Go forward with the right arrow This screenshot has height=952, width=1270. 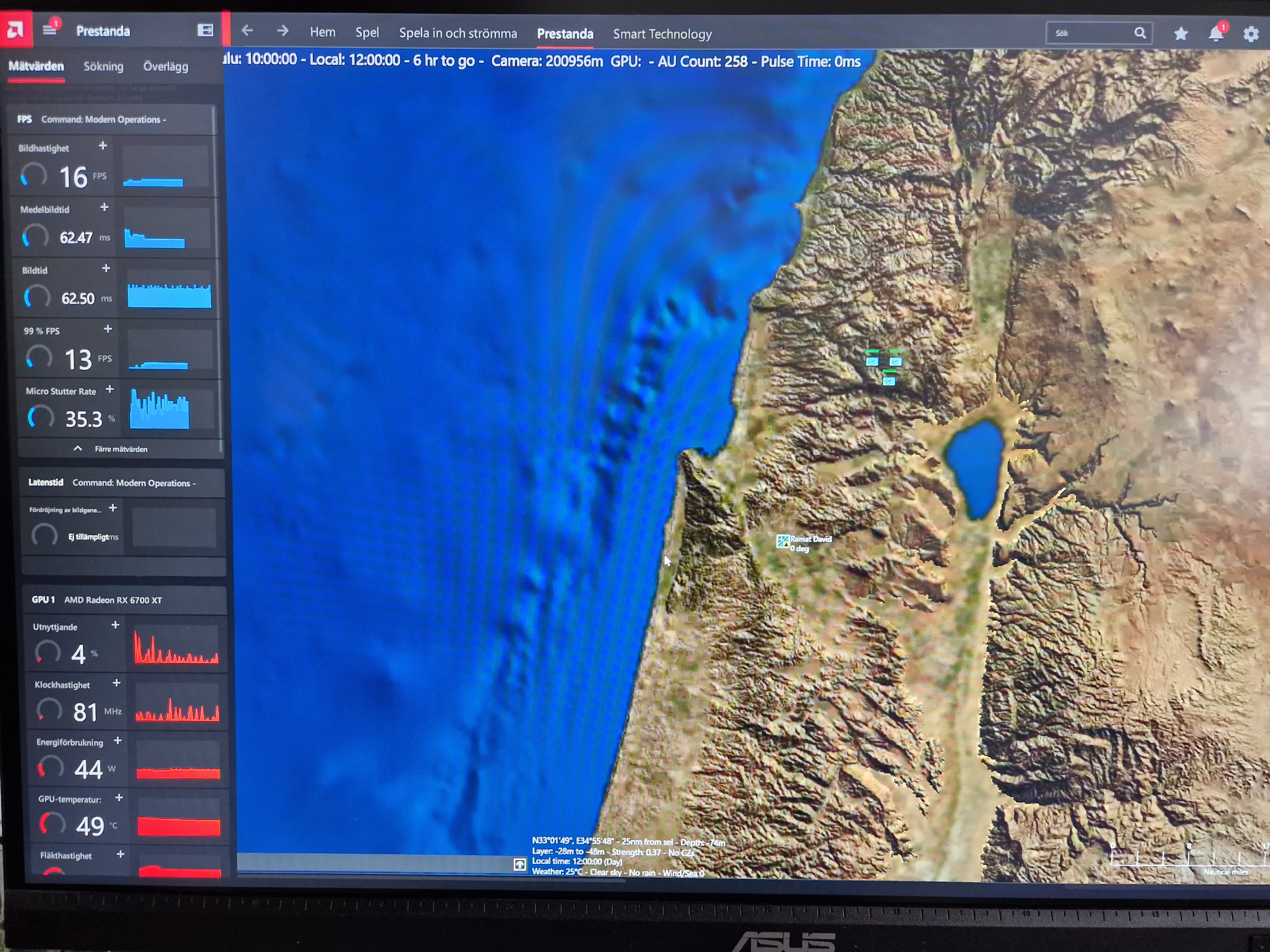click(283, 30)
